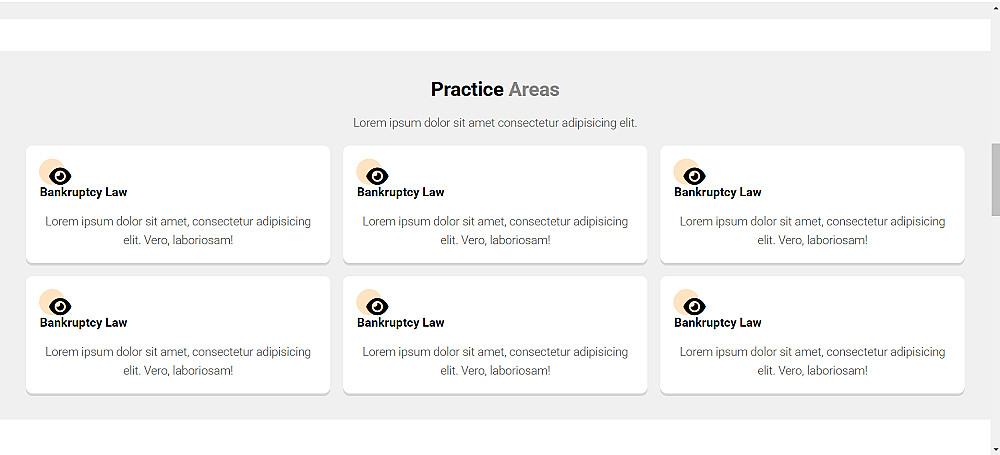Click the eye icon in the top-right card

pos(694,176)
